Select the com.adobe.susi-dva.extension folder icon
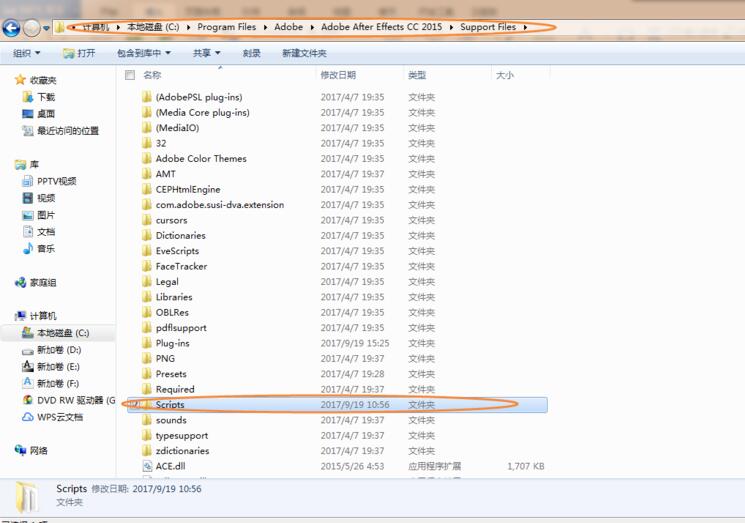The image size is (745, 523). (147, 204)
